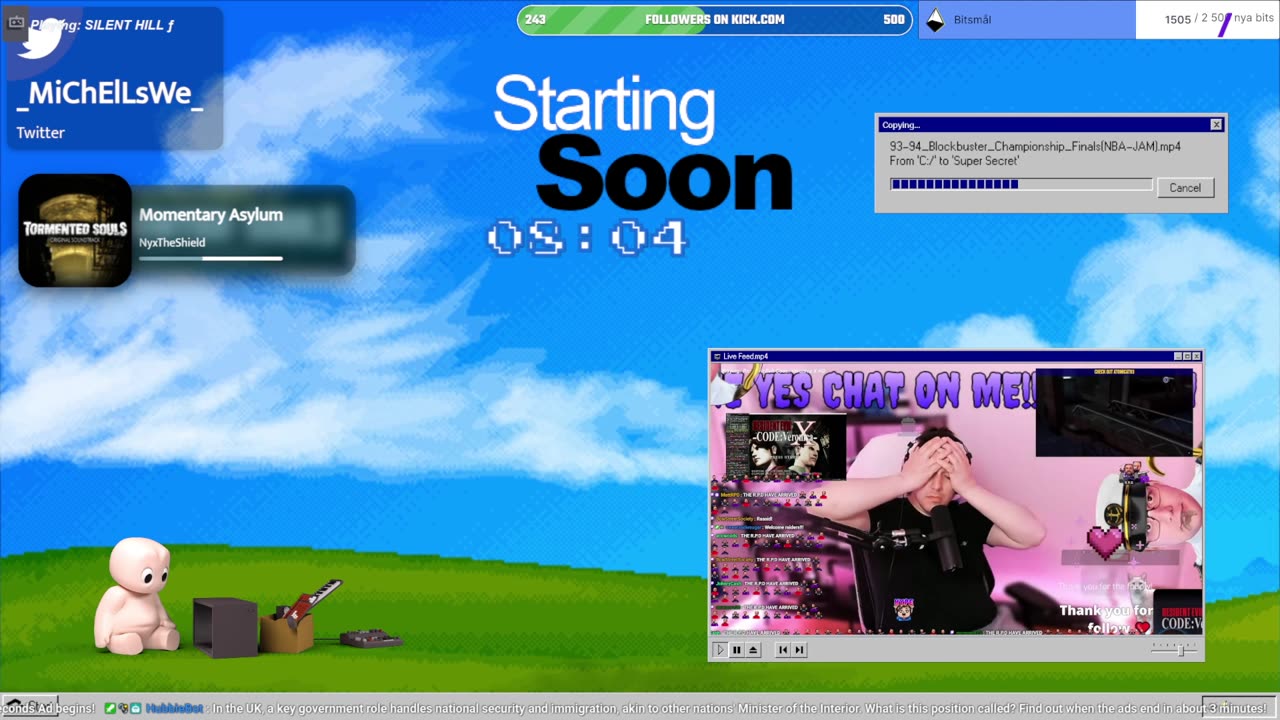Play the Live Feed.mp4 video

tap(719, 650)
